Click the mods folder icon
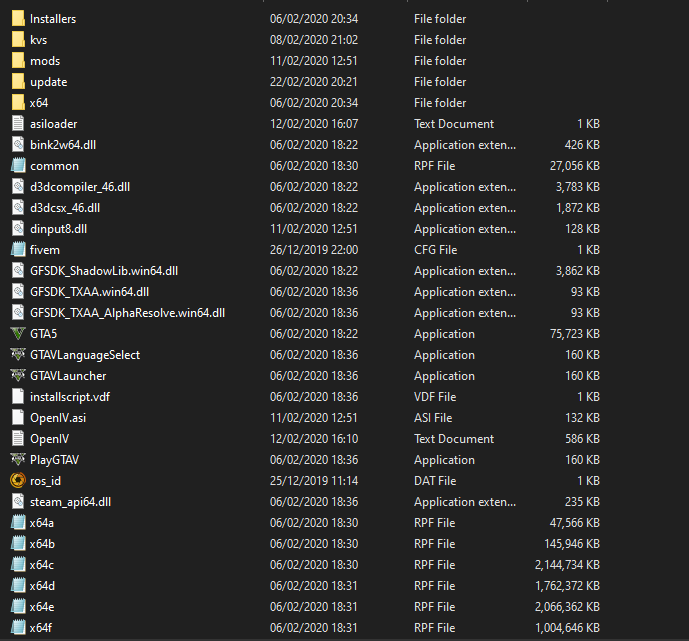 [x=17, y=61]
